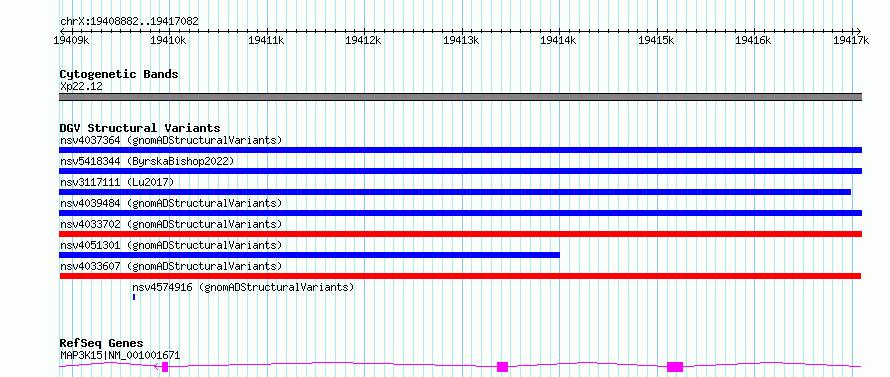Click the MAP3K15 exon near 19410k
The height and width of the screenshot is (377, 890).
click(x=165, y=367)
